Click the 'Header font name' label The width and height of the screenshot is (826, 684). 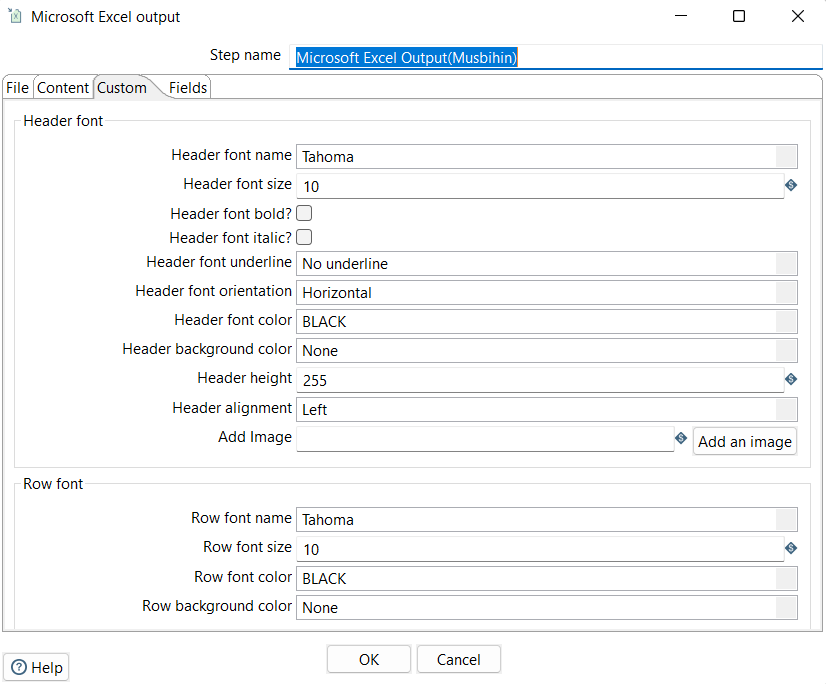click(x=231, y=155)
